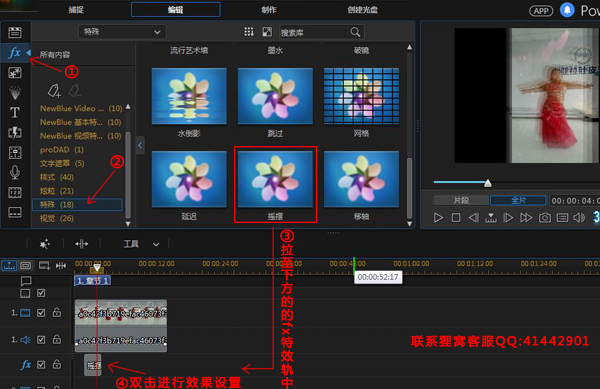Take a preview snapshot with camera icon
The width and height of the screenshot is (600, 389).
point(545,218)
